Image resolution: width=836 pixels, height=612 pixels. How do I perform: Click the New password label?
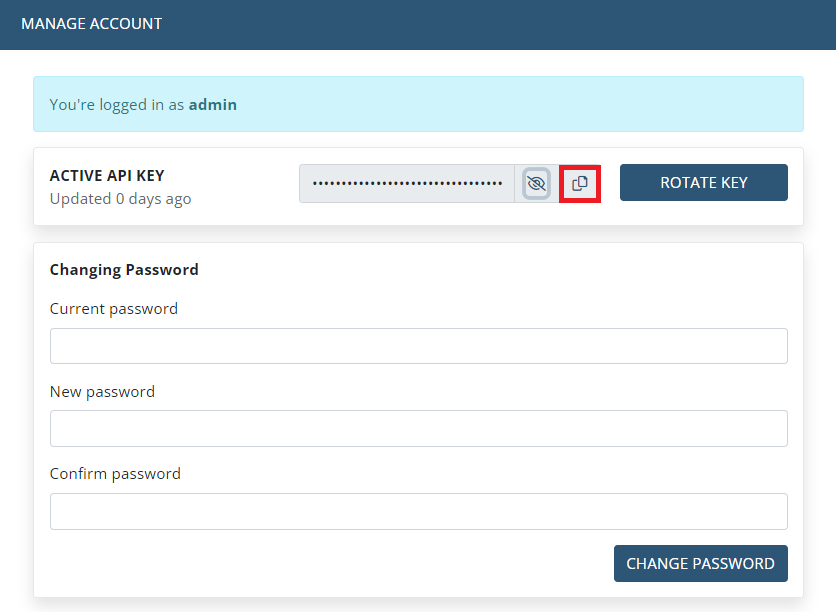[102, 392]
